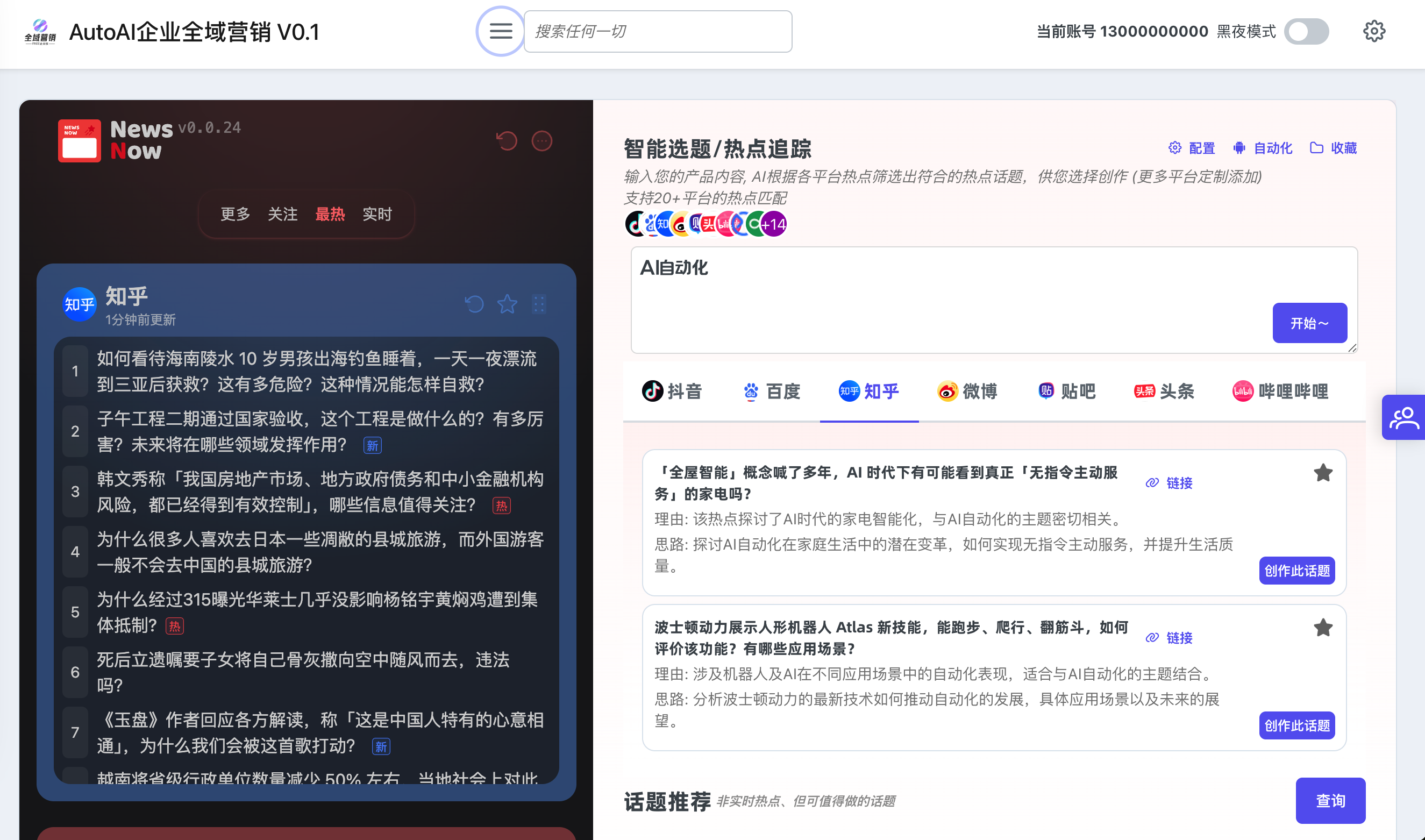The width and height of the screenshot is (1425, 840).
Task: Click the +14 platforms badge
Action: 773,224
